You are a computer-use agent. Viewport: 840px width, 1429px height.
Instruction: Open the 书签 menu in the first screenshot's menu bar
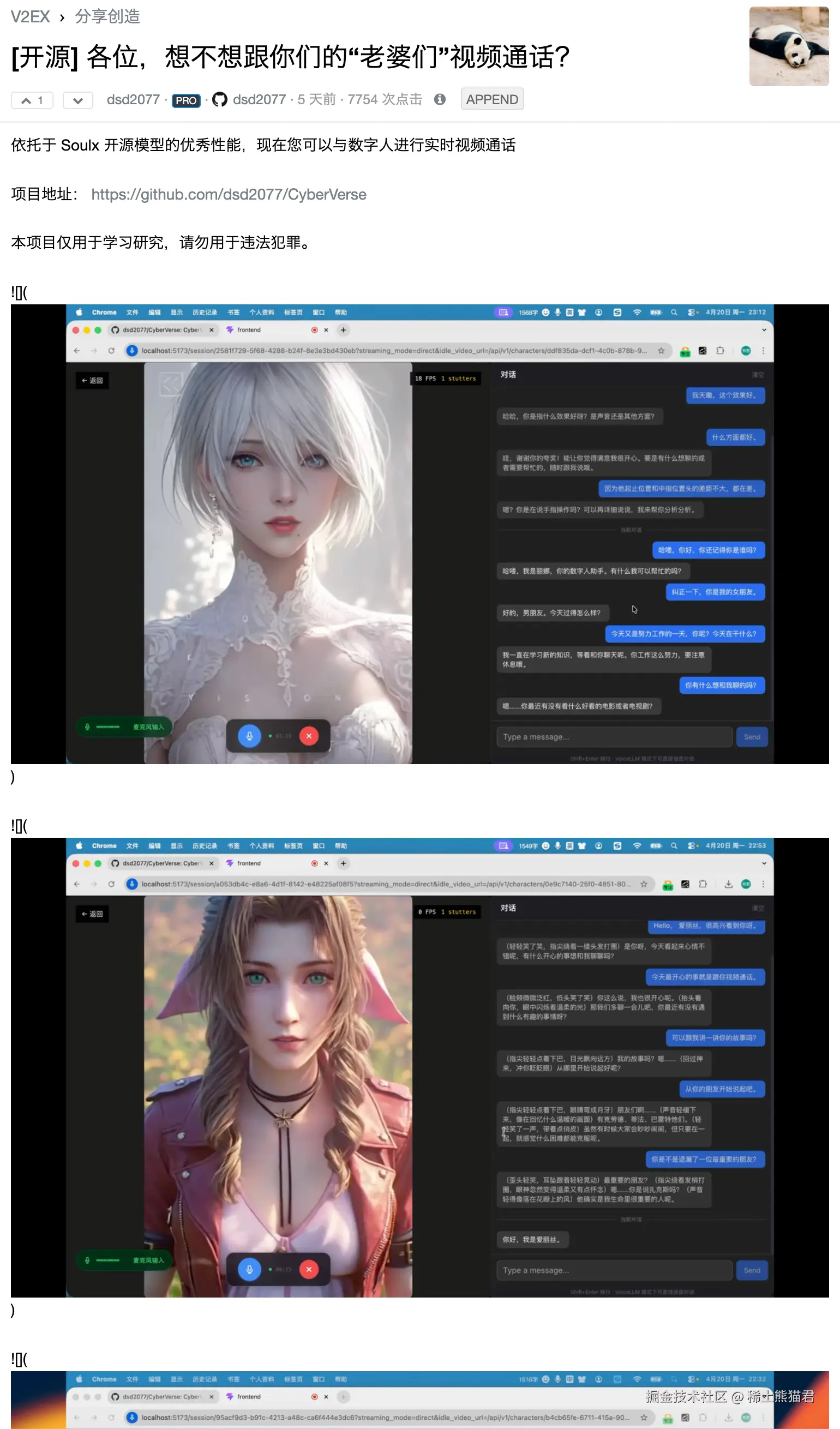233,313
